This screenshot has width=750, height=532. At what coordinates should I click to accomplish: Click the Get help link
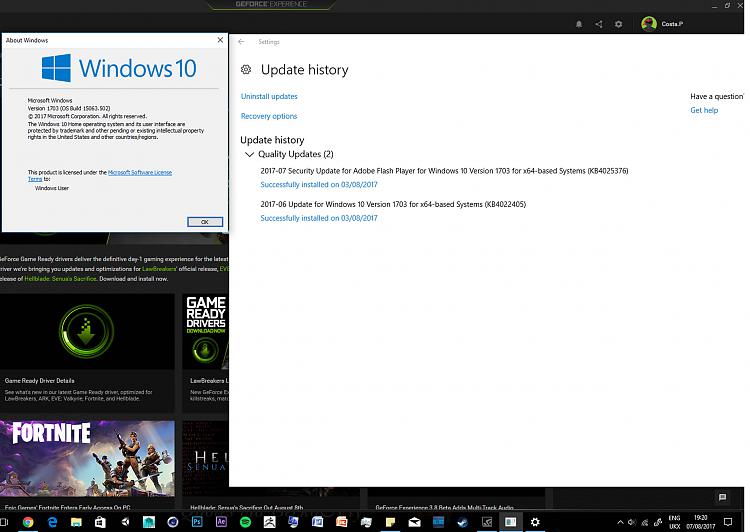704,110
